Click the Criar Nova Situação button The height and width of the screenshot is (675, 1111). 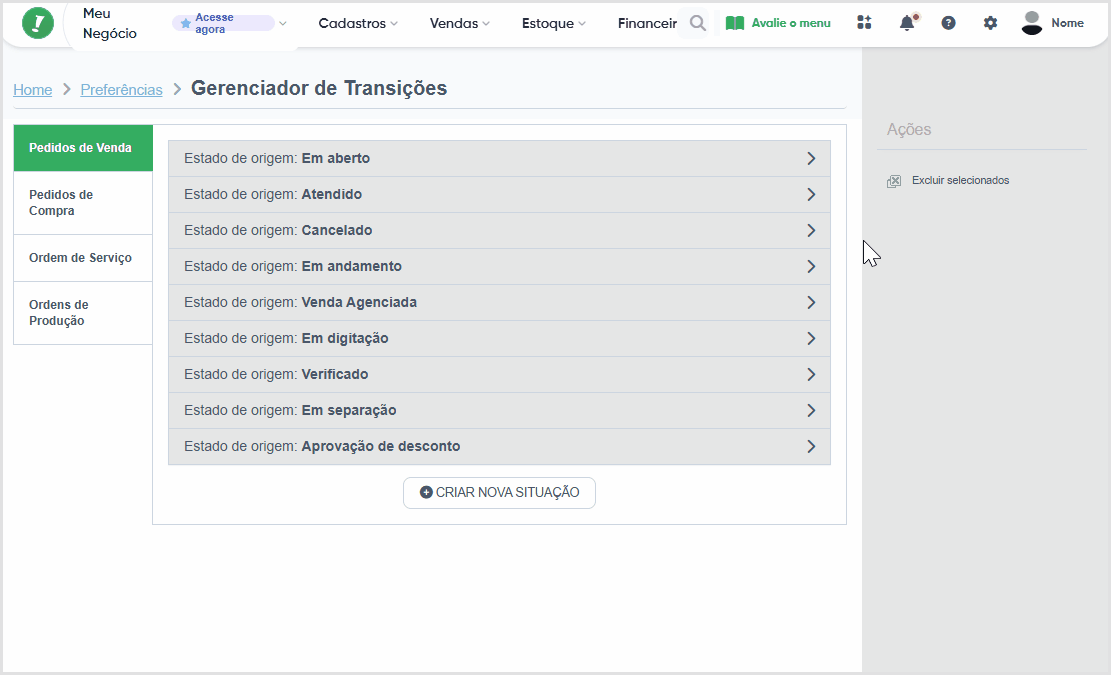tap(499, 493)
